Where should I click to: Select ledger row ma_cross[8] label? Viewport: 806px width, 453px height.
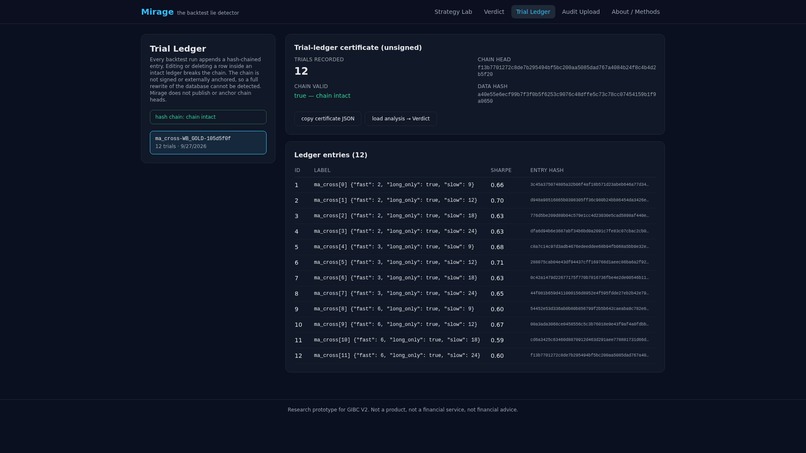pos(394,309)
